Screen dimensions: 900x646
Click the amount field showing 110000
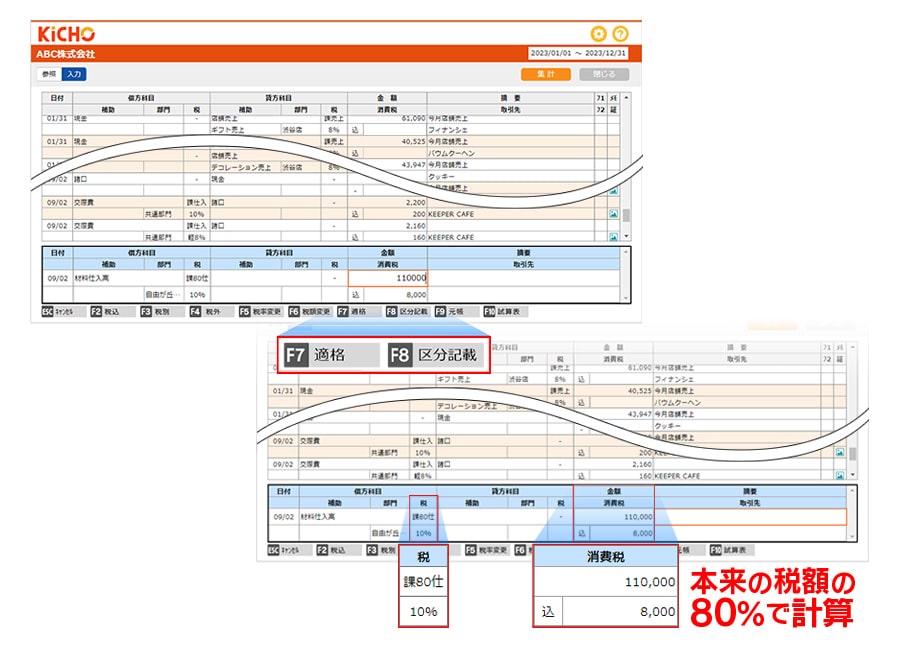click(387, 279)
